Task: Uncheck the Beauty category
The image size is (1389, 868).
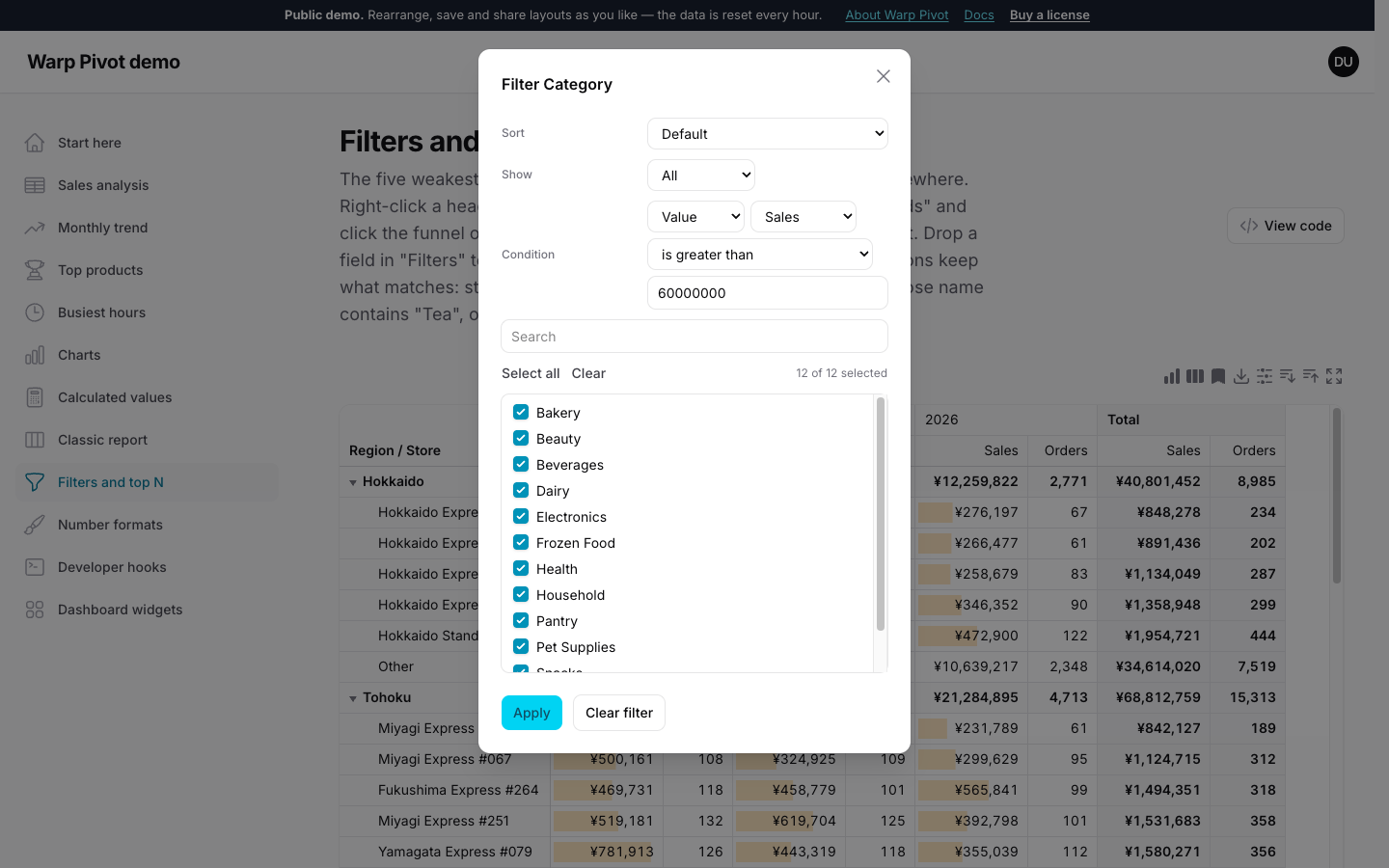Action: 521,438
